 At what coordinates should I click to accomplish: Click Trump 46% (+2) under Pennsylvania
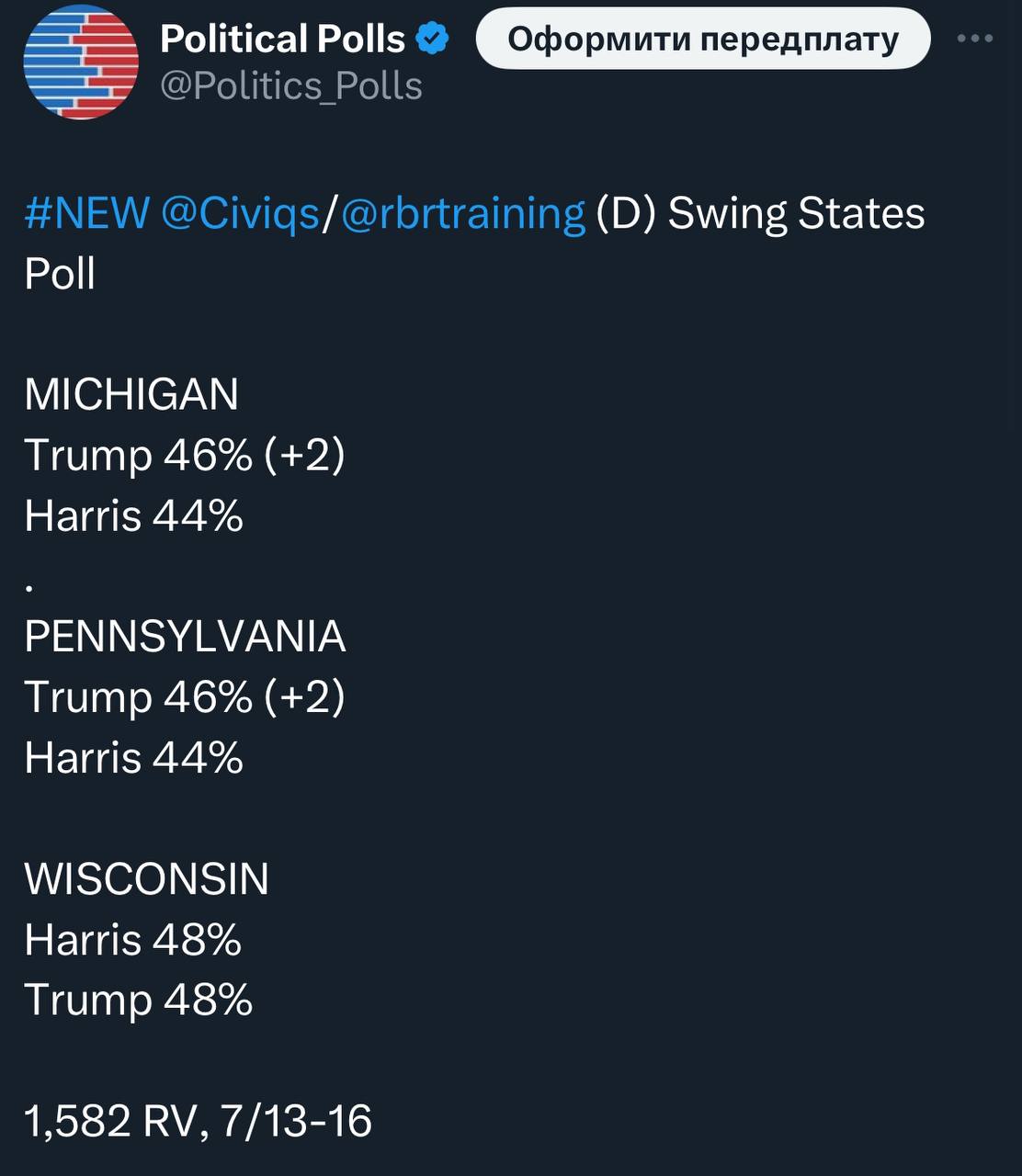pyautogui.click(x=184, y=697)
